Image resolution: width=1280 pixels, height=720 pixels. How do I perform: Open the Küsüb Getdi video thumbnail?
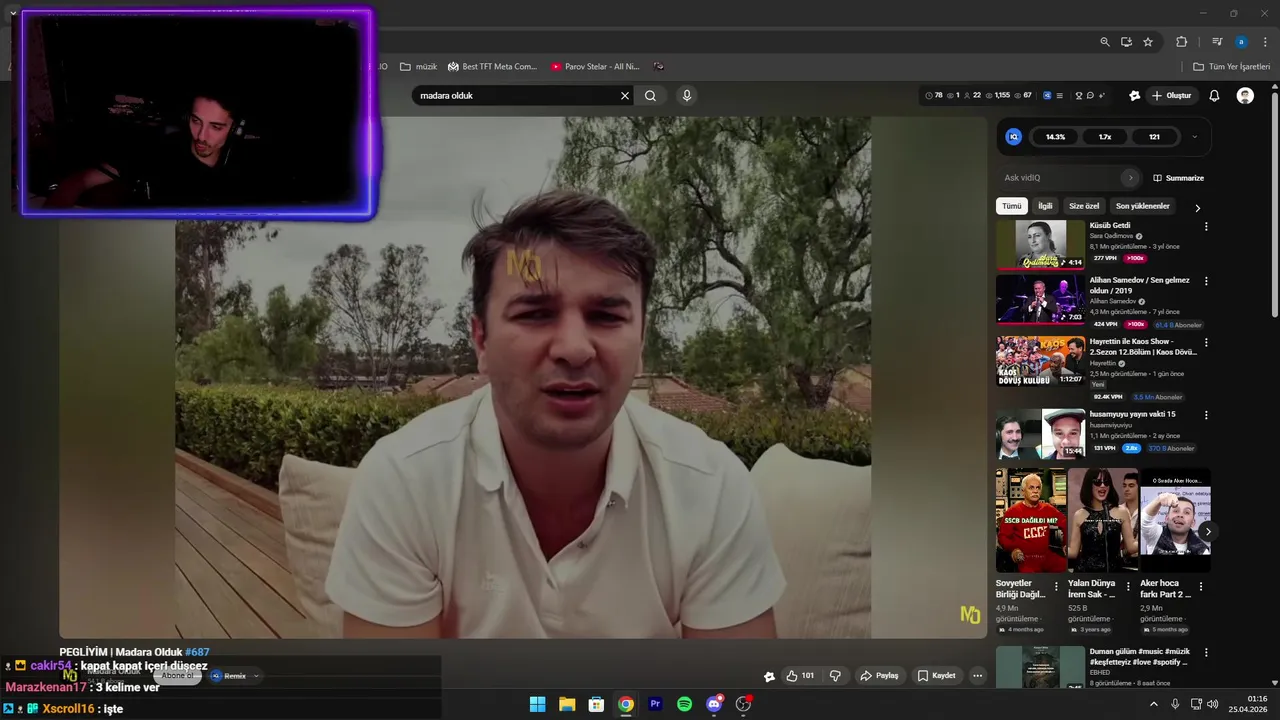pyautogui.click(x=1040, y=245)
